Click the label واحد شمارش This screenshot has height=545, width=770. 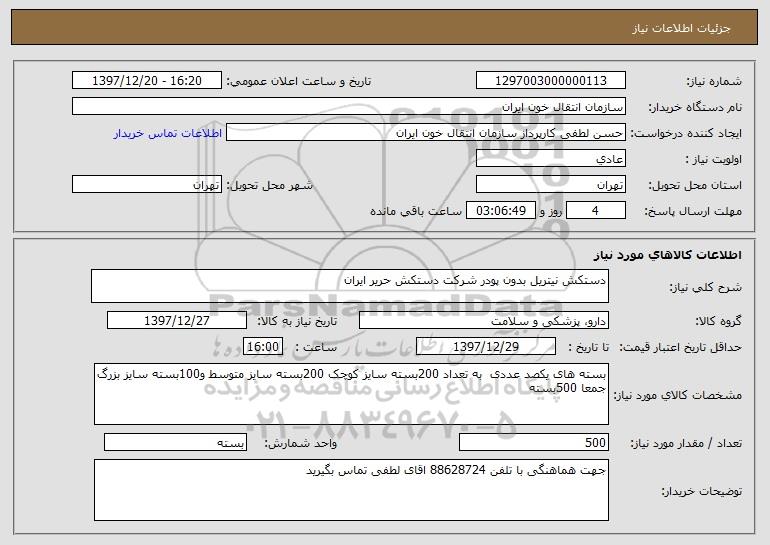click(301, 444)
